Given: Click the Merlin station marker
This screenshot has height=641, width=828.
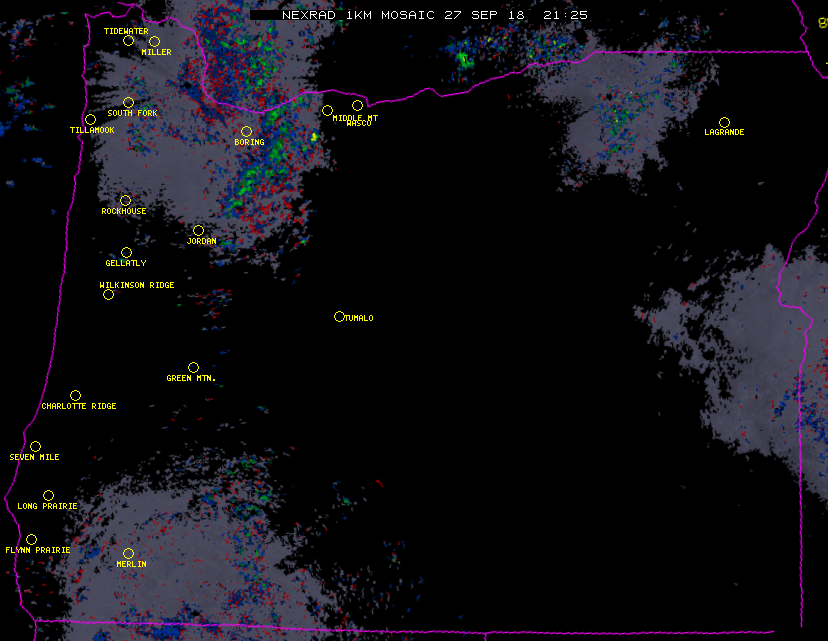Looking at the screenshot, I should [x=128, y=553].
